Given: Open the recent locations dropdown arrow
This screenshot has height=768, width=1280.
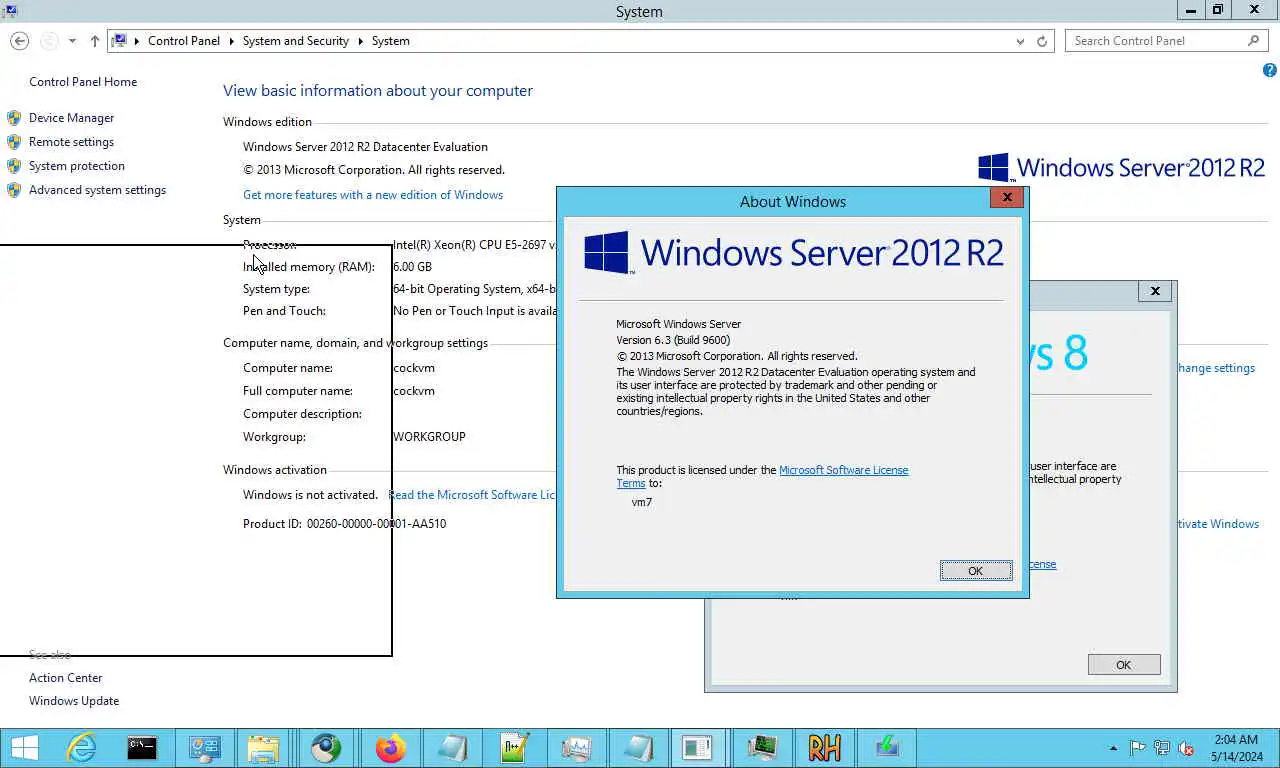Looking at the screenshot, I should (x=72, y=41).
